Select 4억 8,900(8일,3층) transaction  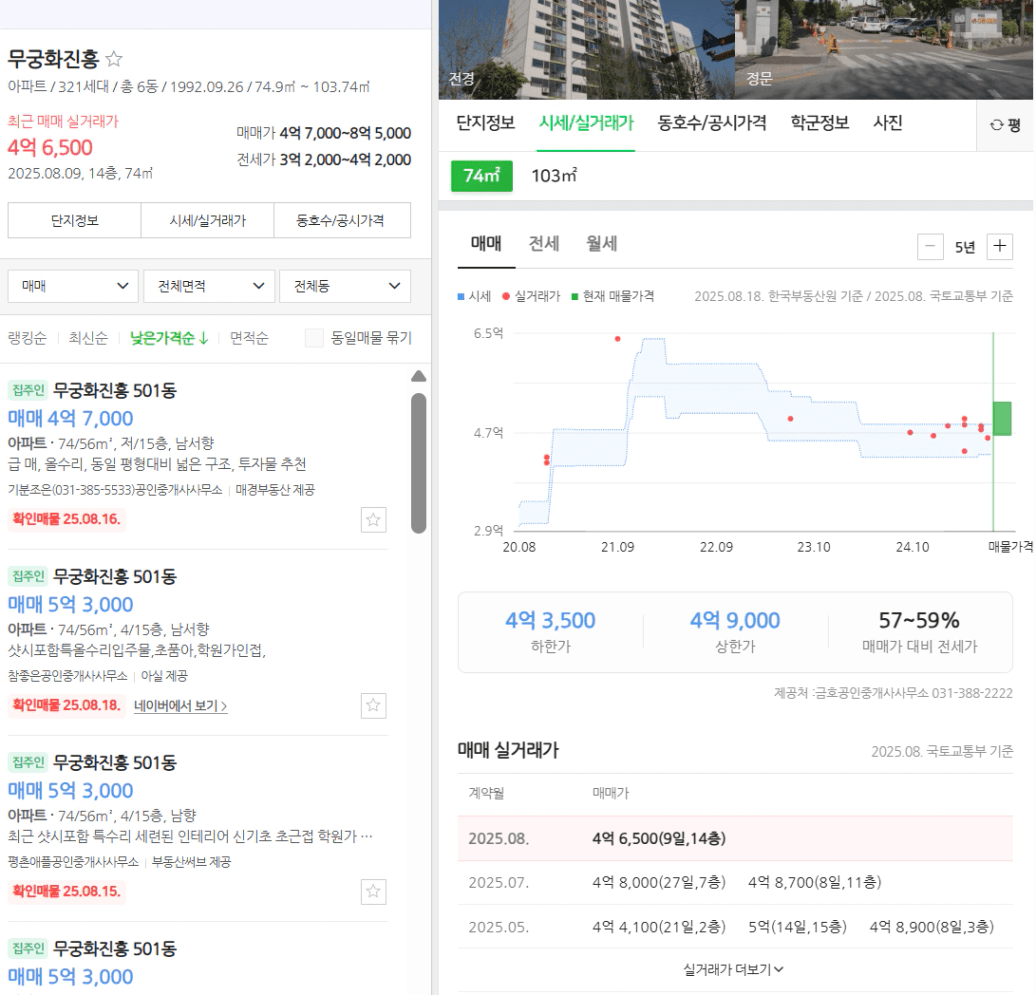pos(932,927)
